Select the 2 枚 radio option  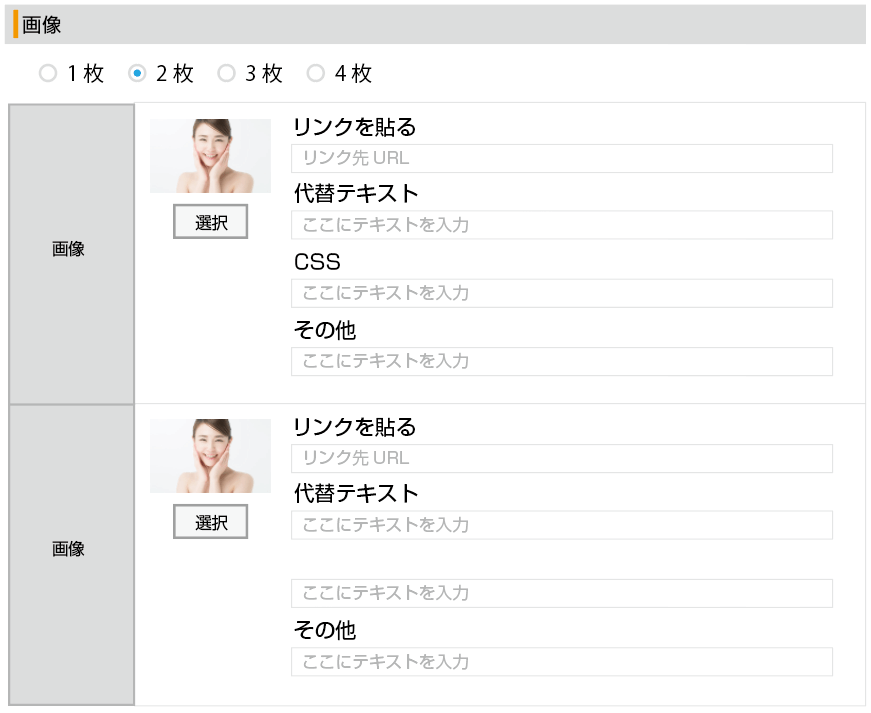tap(137, 73)
